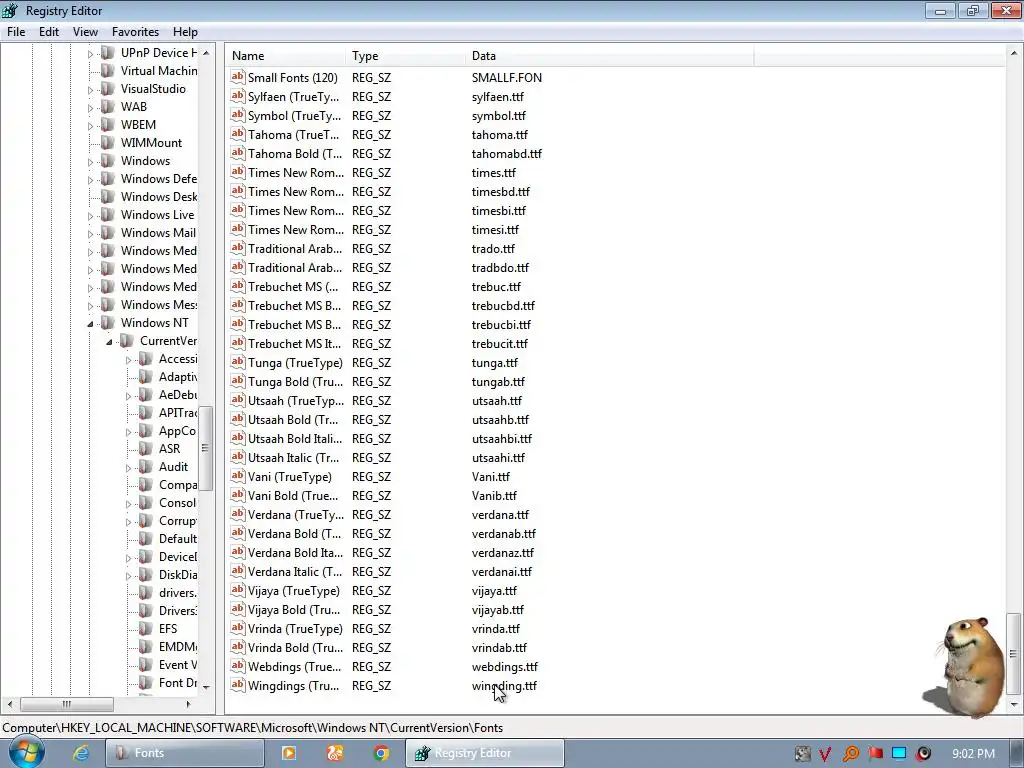This screenshot has width=1024, height=768.
Task: Click the ab icon beside Wingdings entry
Action: click(x=238, y=685)
